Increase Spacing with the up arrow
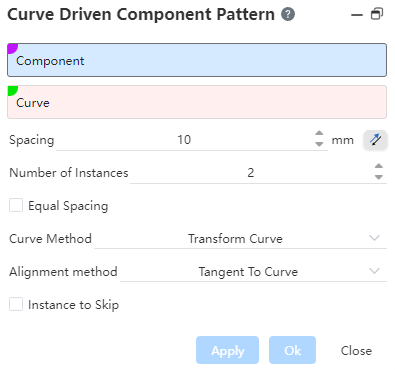Image resolution: width=395 pixels, height=370 pixels. click(x=319, y=133)
